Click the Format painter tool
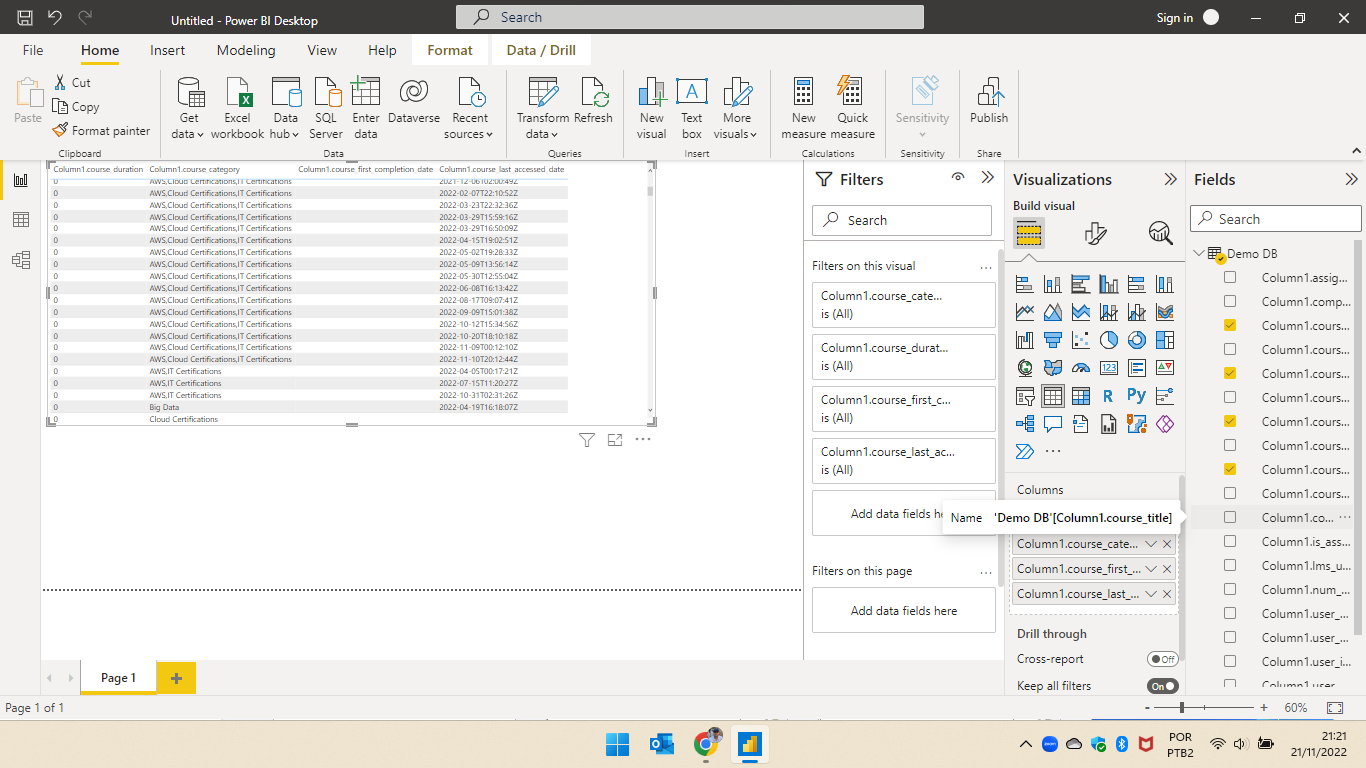This screenshot has width=1366, height=768. (x=101, y=131)
